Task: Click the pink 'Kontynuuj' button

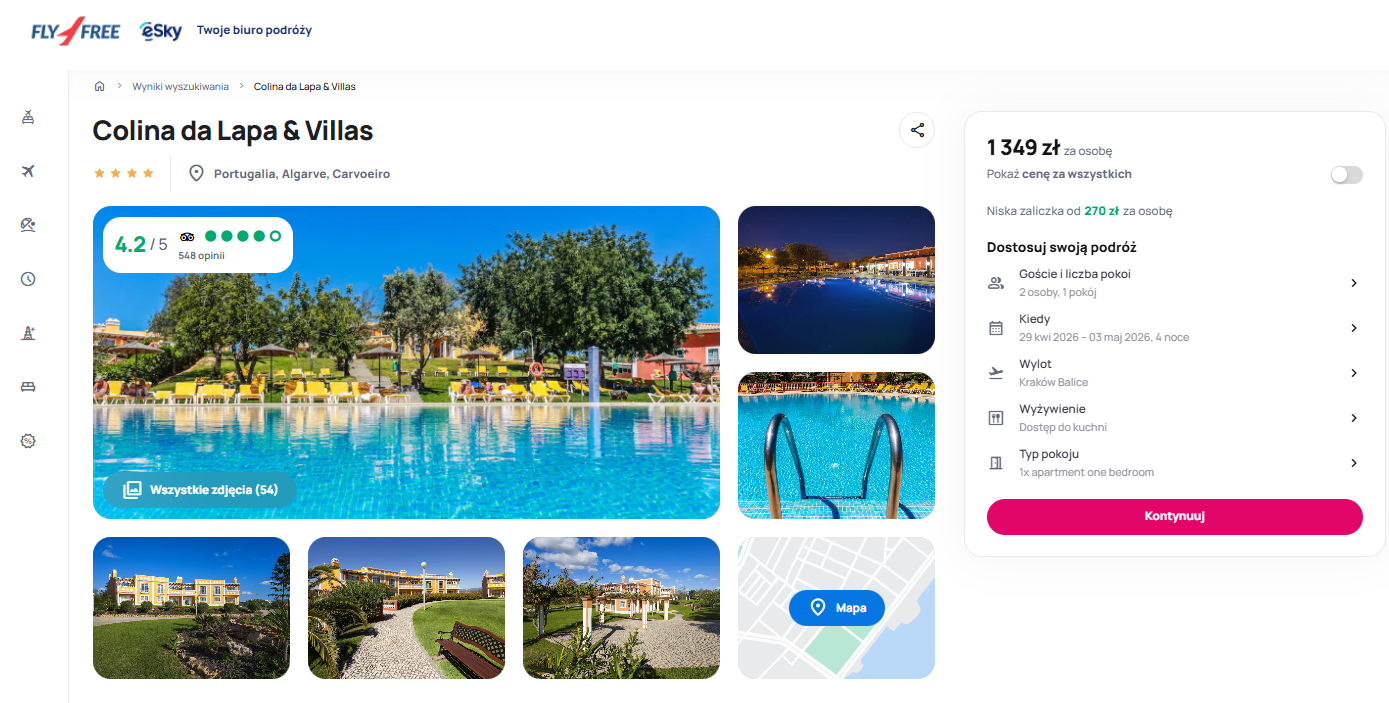Action: [x=1174, y=517]
